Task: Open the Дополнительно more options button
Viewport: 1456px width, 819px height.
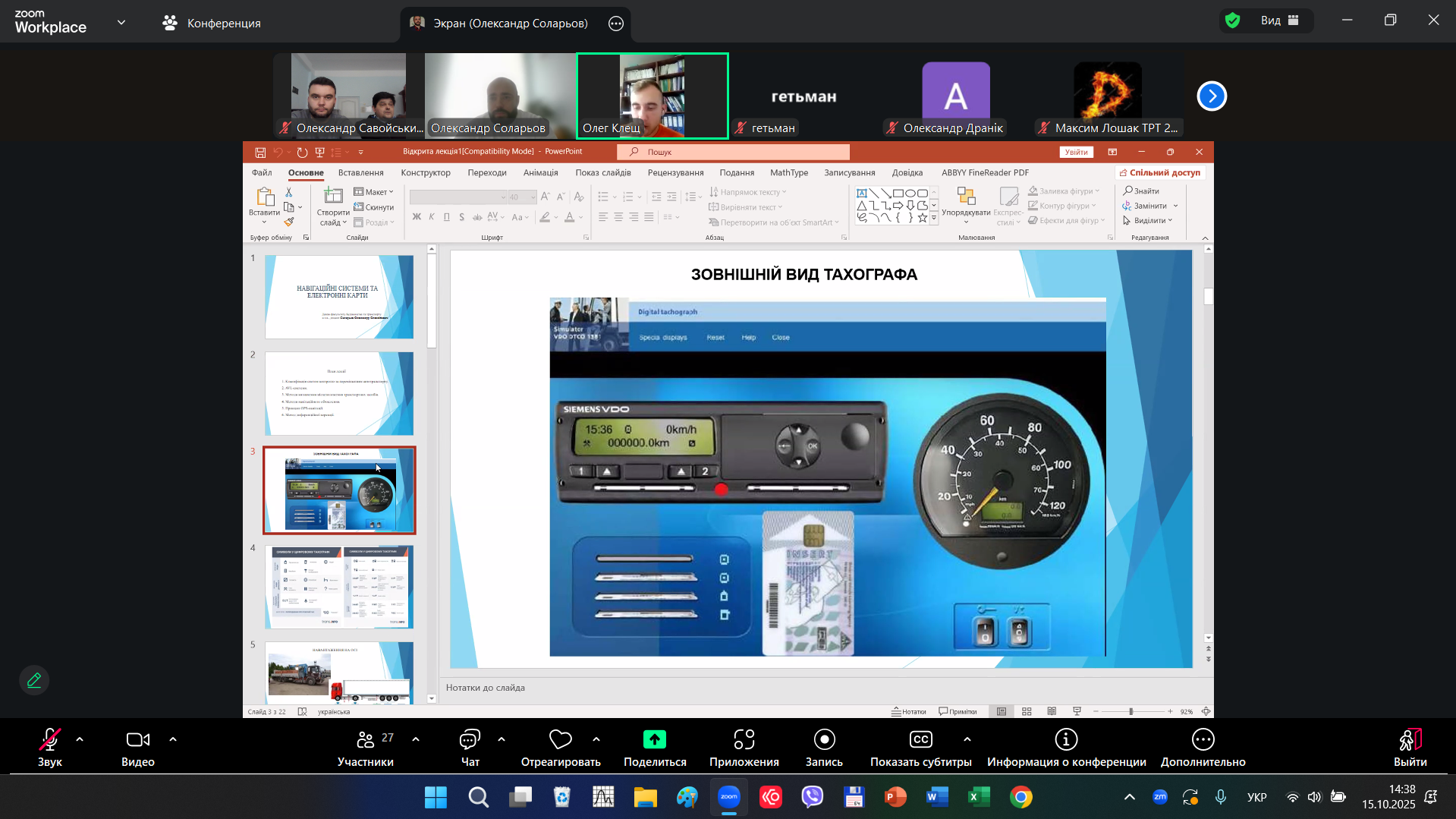Action: tap(1203, 740)
